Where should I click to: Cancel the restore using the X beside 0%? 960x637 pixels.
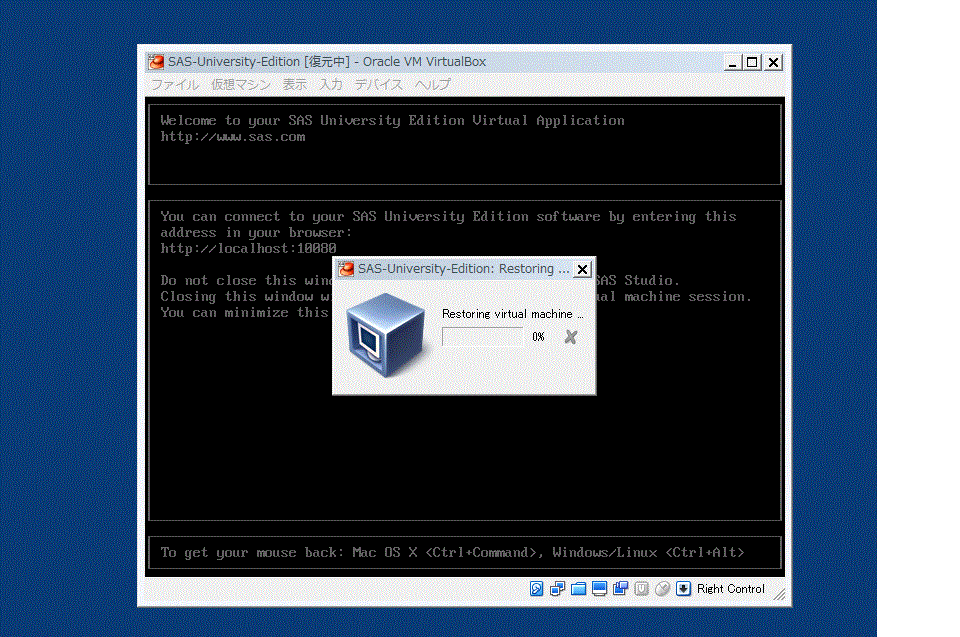pos(571,337)
